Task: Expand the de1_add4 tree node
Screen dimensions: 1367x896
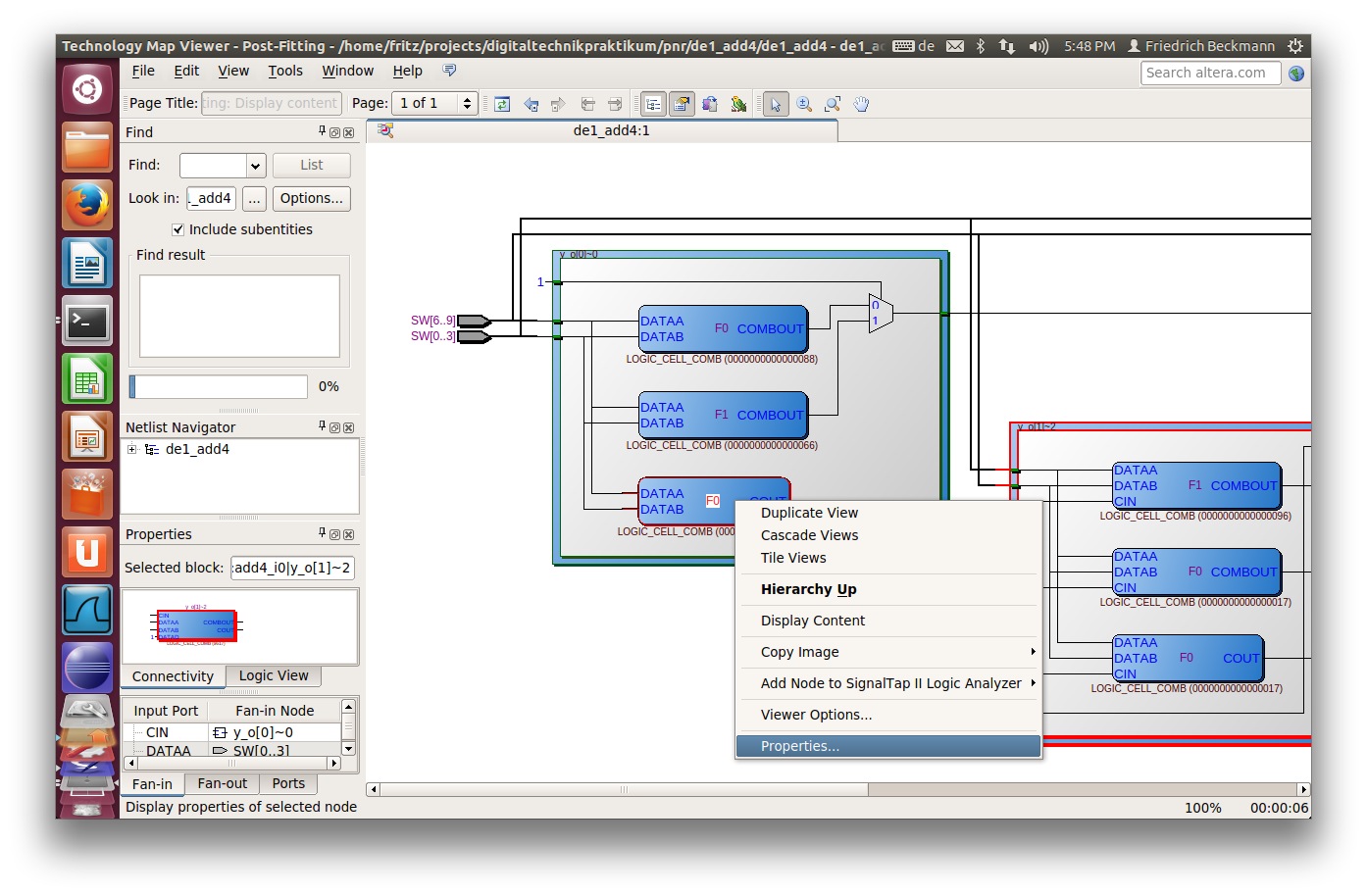Action: coord(131,449)
